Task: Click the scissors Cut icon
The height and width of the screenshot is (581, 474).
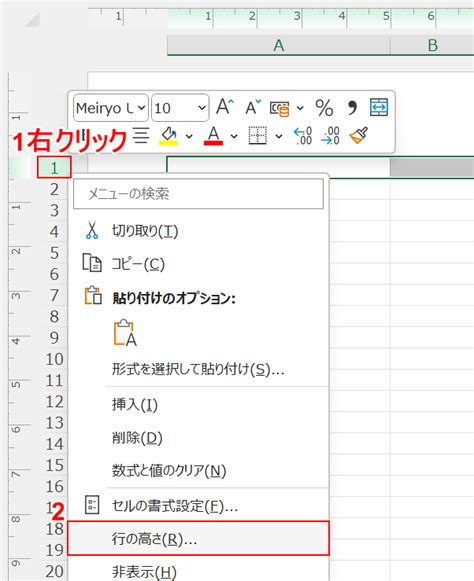Action: click(92, 230)
